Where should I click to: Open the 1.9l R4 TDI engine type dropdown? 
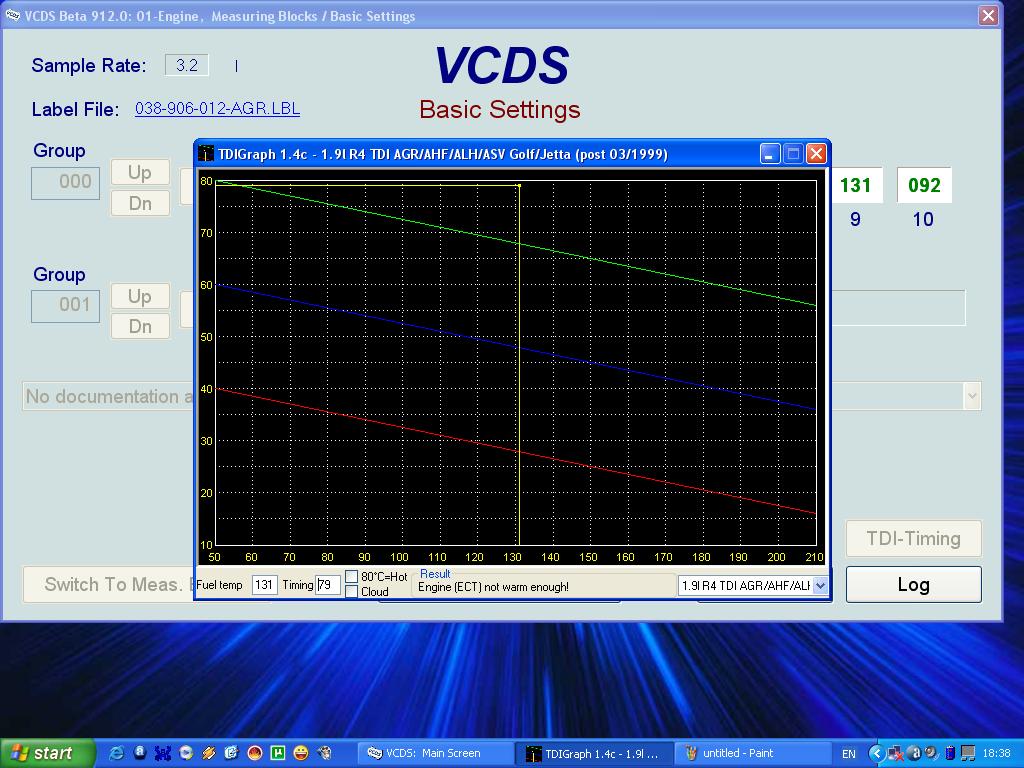click(x=820, y=586)
